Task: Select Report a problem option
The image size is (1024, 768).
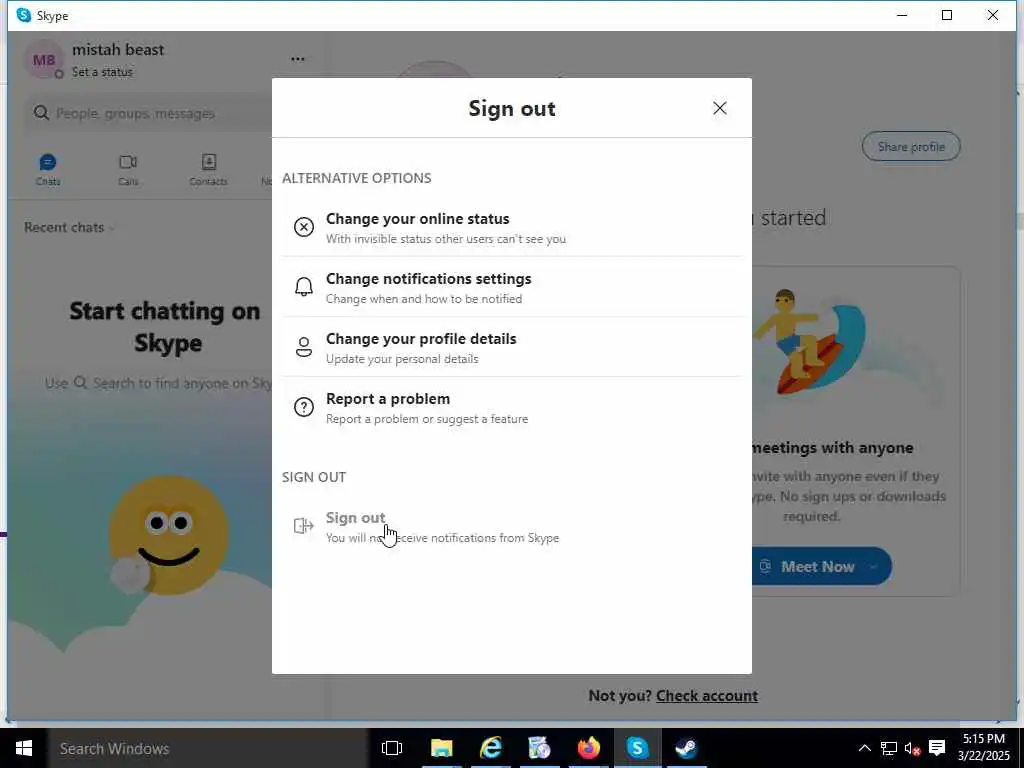Action: (512, 408)
